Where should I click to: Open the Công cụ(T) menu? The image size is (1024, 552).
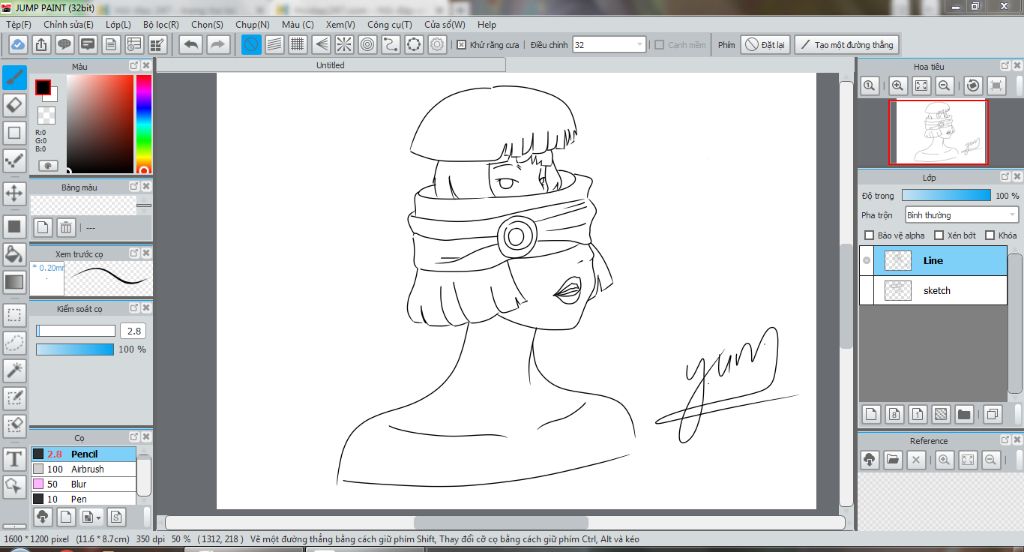click(x=389, y=24)
